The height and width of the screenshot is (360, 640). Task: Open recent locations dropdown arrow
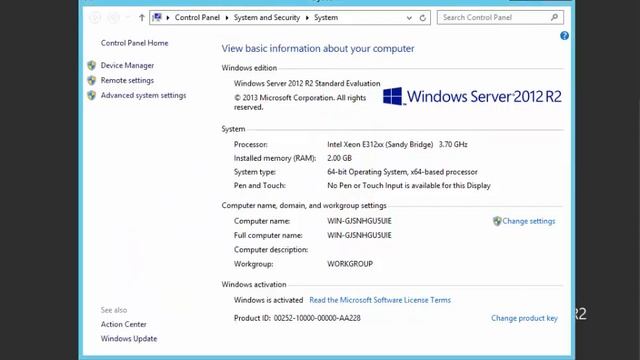coord(128,18)
